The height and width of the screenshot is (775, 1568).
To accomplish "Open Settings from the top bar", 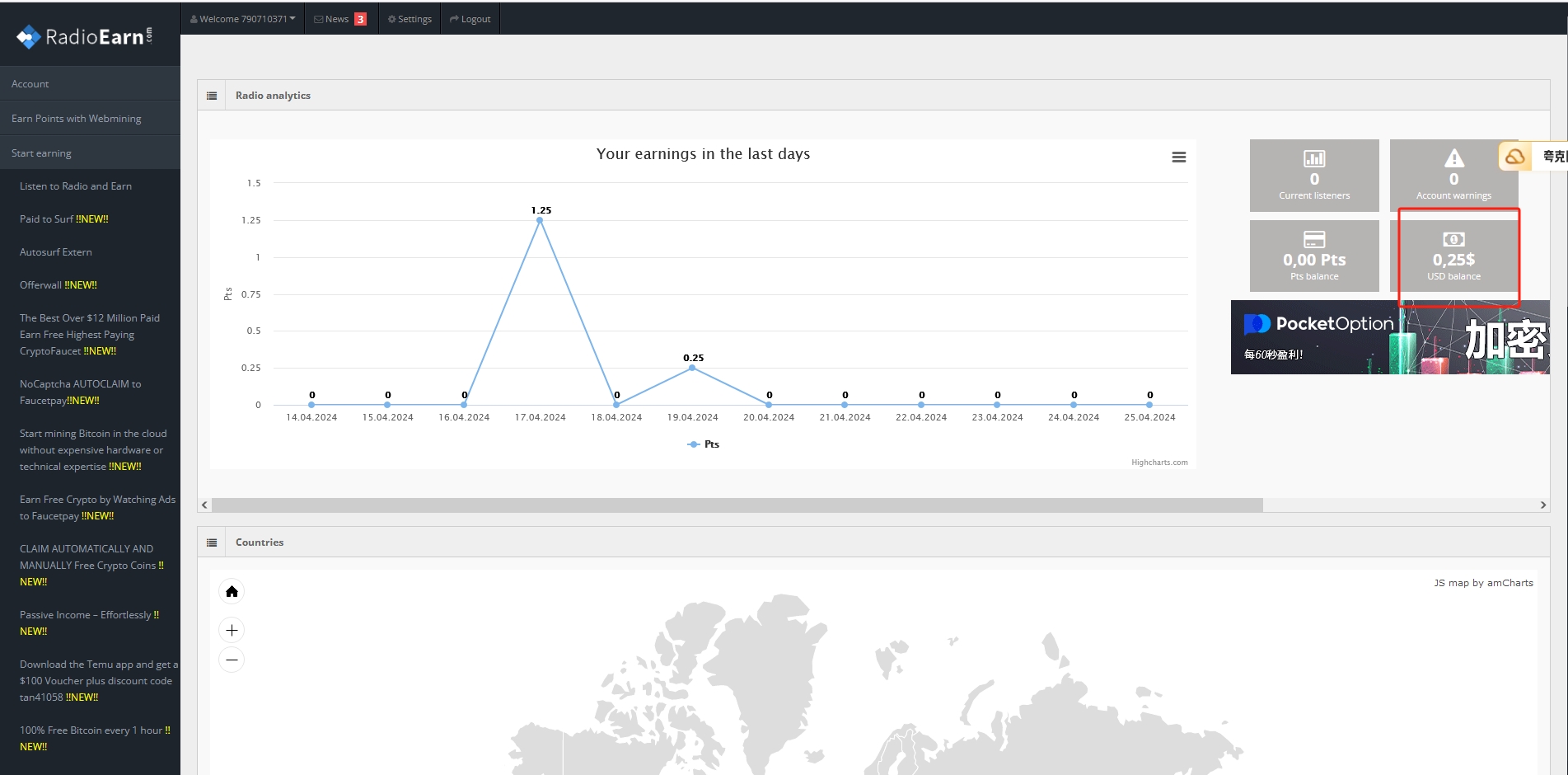I will click(x=410, y=19).
